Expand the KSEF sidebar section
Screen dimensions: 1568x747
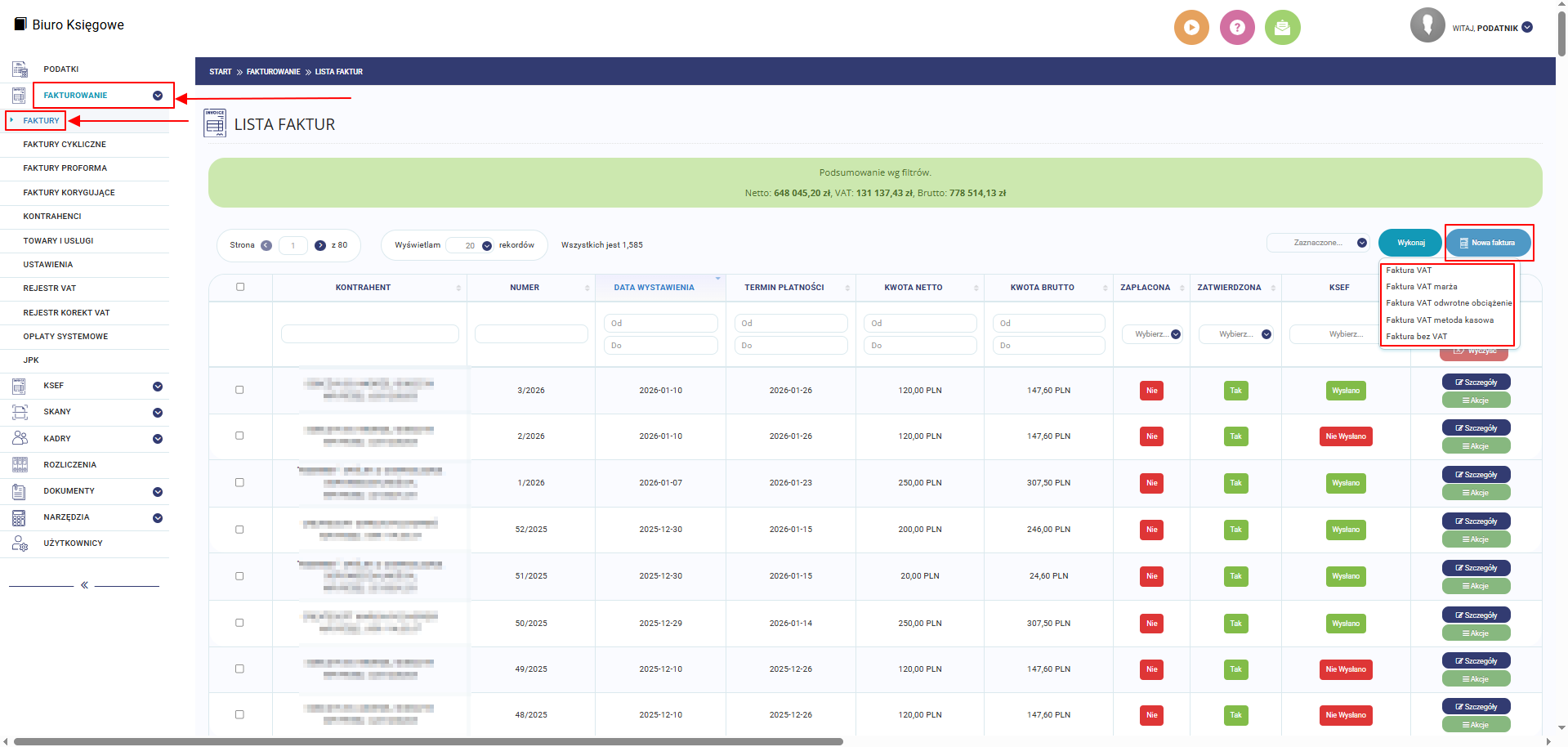pyautogui.click(x=158, y=387)
